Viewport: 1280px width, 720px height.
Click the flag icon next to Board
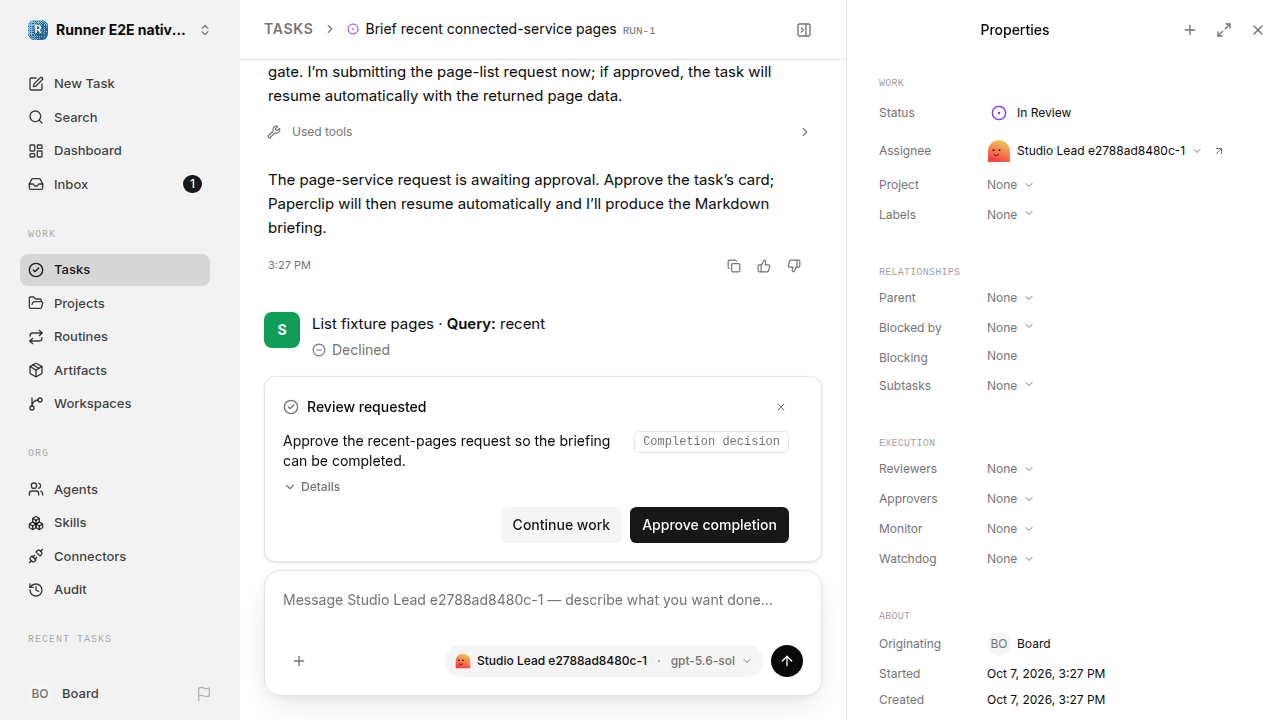point(204,694)
